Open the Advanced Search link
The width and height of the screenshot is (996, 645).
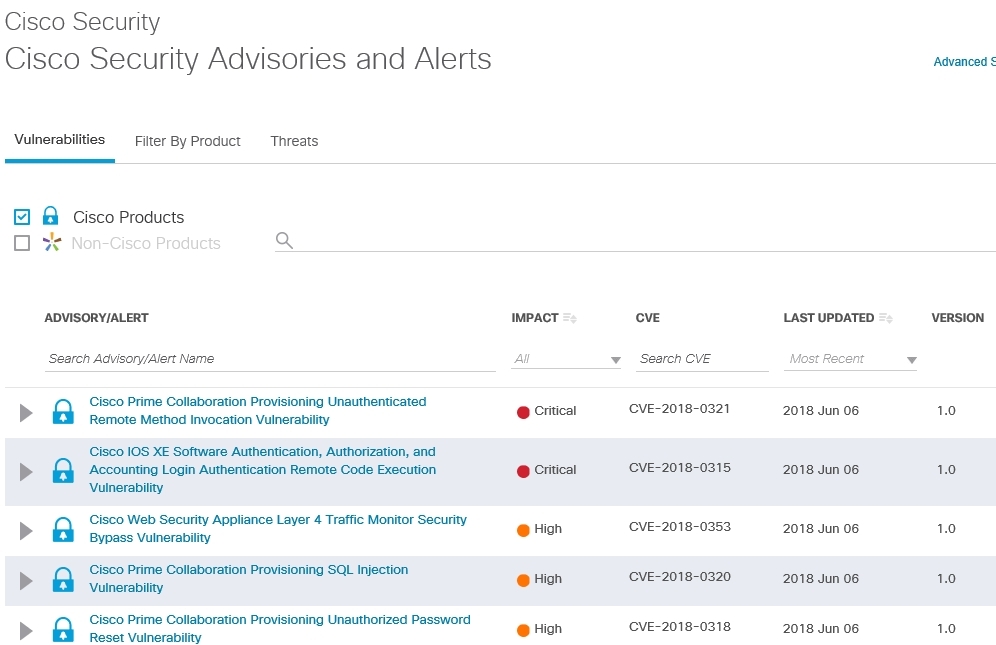[963, 62]
